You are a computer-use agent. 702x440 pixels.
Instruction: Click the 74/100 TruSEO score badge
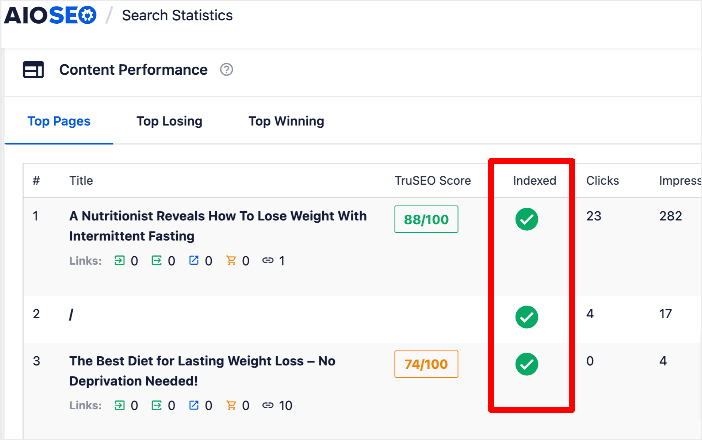(x=426, y=364)
